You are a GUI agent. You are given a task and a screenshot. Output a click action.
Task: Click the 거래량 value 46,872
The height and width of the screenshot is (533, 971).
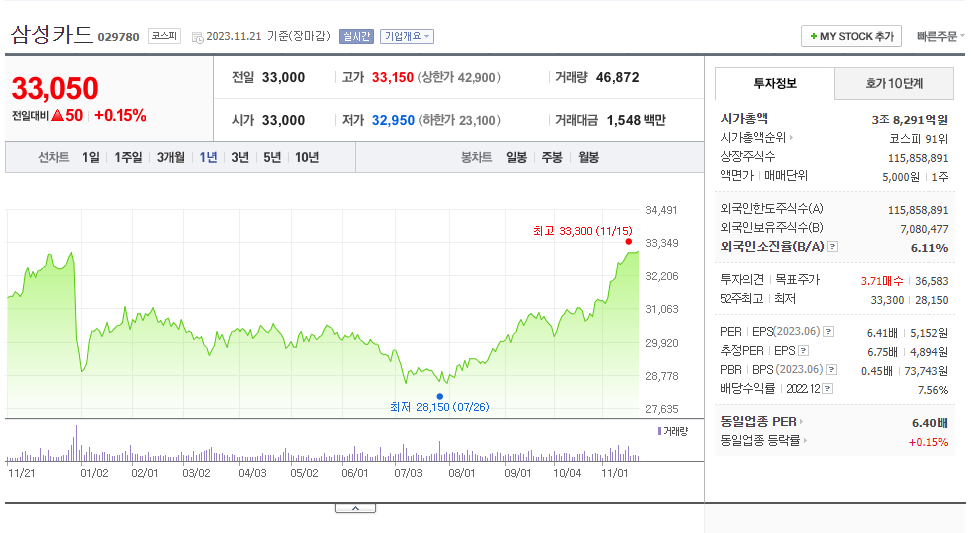pyautogui.click(x=617, y=77)
